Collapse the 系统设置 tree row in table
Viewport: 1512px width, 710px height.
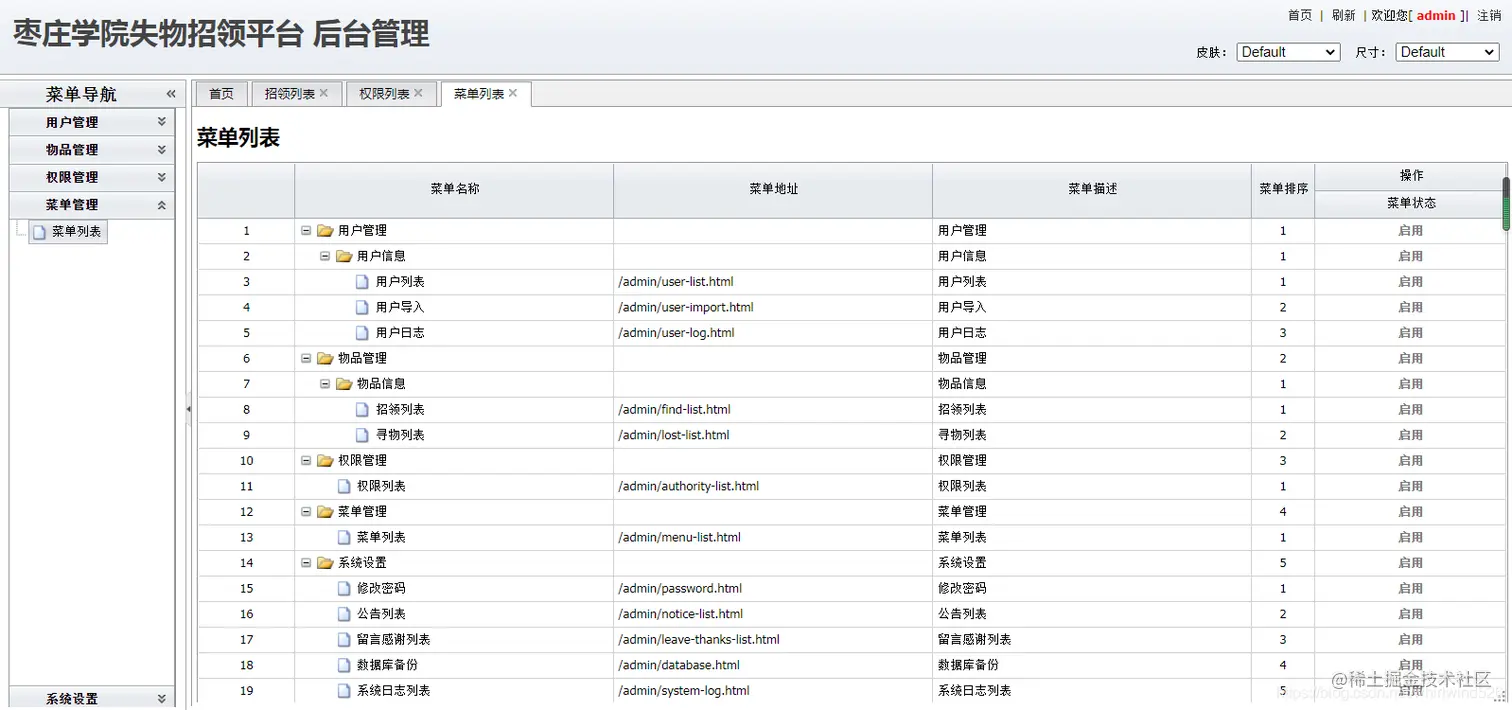306,563
